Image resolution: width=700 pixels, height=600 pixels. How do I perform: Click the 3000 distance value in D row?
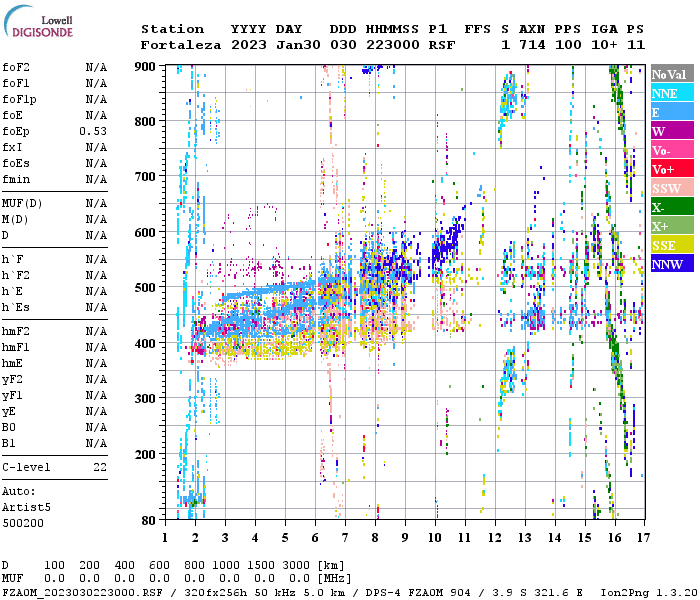tap(296, 565)
